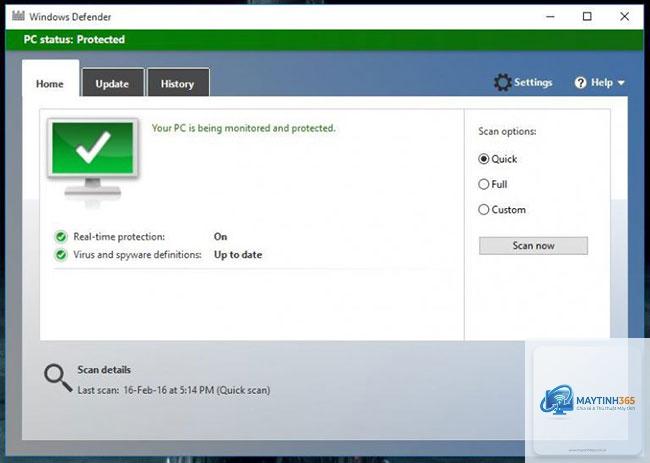Click 'Virus and spyware definitions:' label
Screen dimensions: 650x463
pos(137,255)
